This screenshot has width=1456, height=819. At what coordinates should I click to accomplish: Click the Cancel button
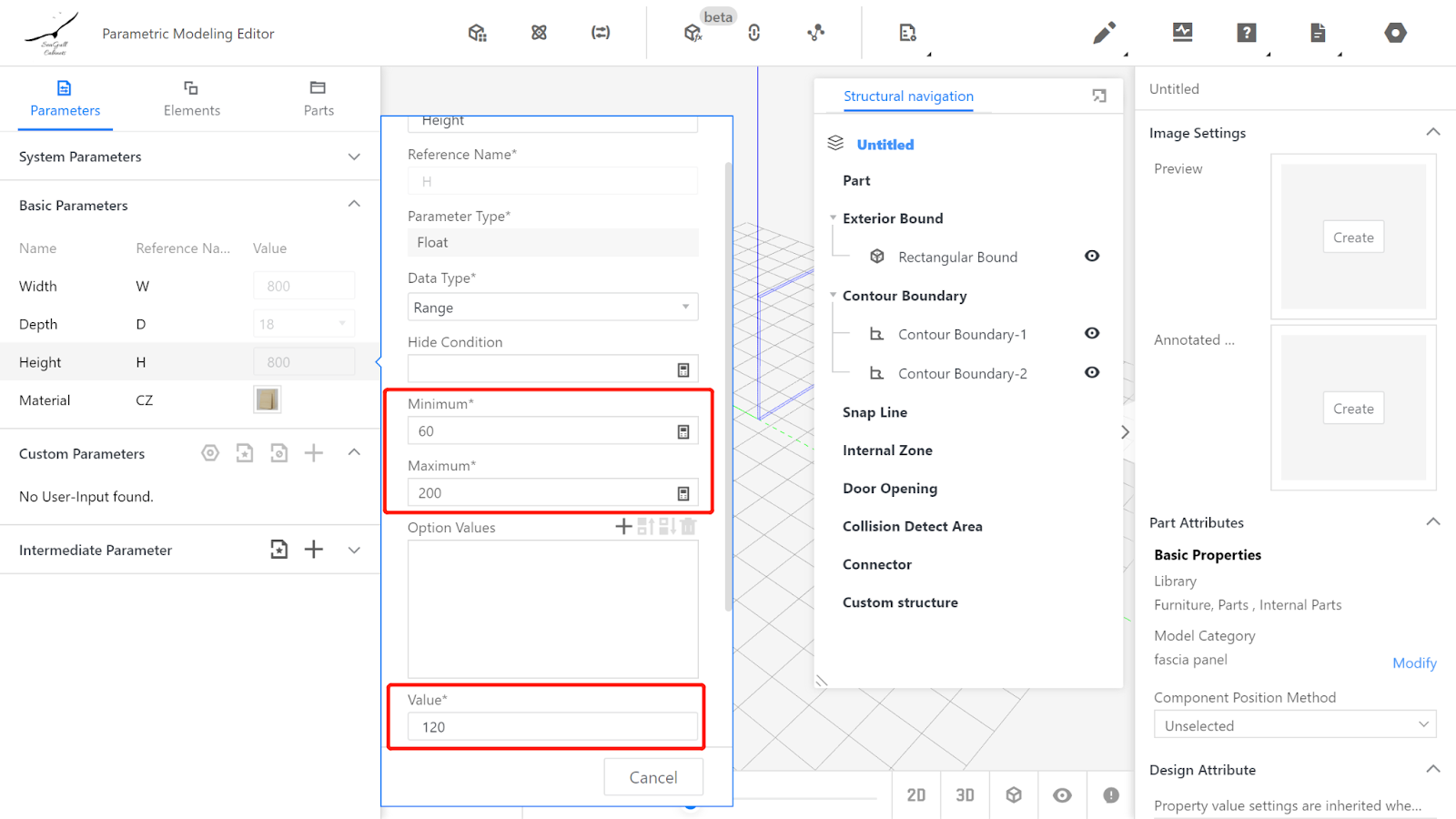click(653, 777)
